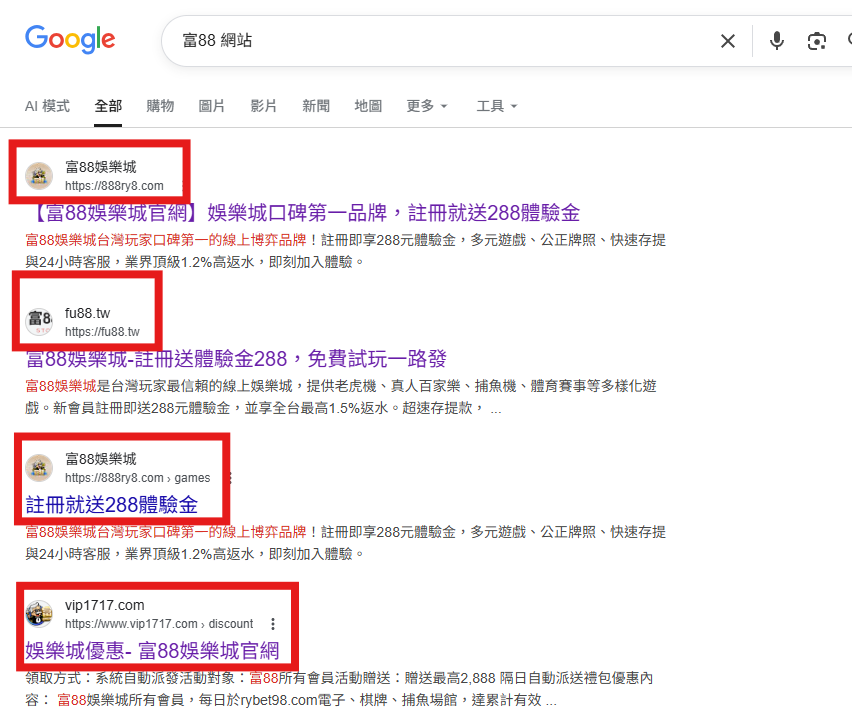The height and width of the screenshot is (713, 852).
Task: Focus the search field containing 富88 網站
Action: (435, 41)
